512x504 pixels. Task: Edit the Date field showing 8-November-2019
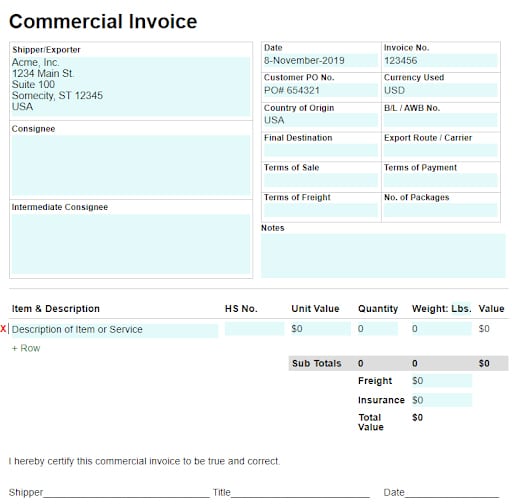pyautogui.click(x=321, y=61)
